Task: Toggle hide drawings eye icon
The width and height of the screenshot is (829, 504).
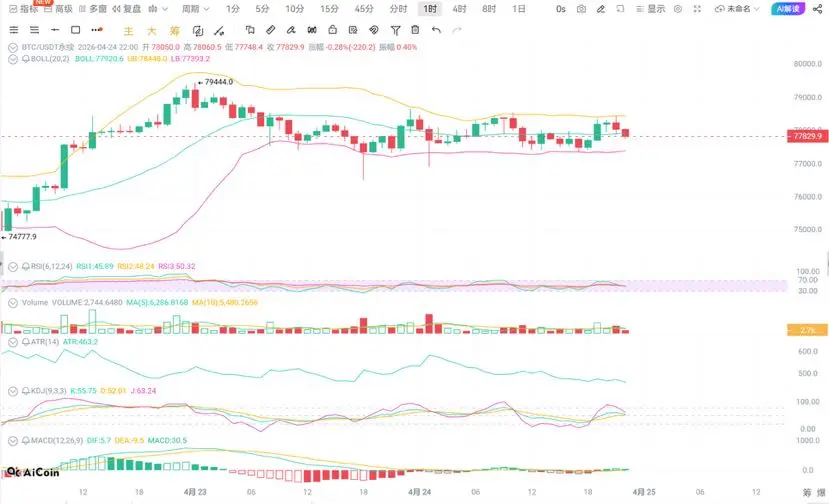Action: point(374,30)
